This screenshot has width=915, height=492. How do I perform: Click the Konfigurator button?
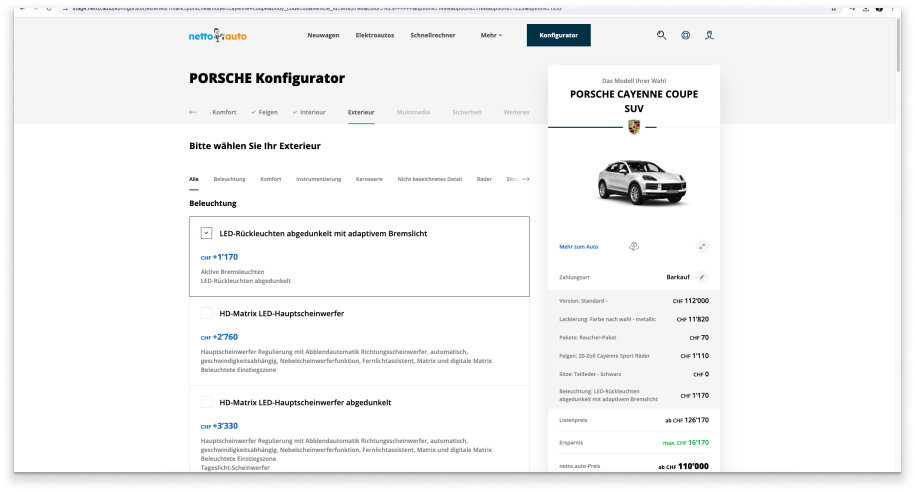coord(558,35)
